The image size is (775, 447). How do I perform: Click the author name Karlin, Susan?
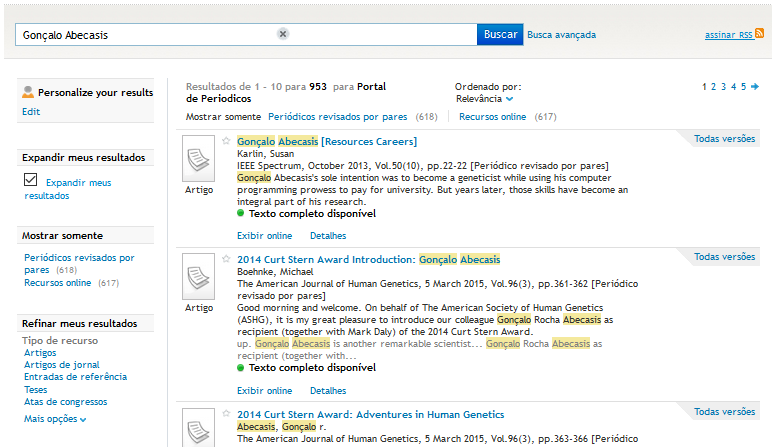click(265, 154)
